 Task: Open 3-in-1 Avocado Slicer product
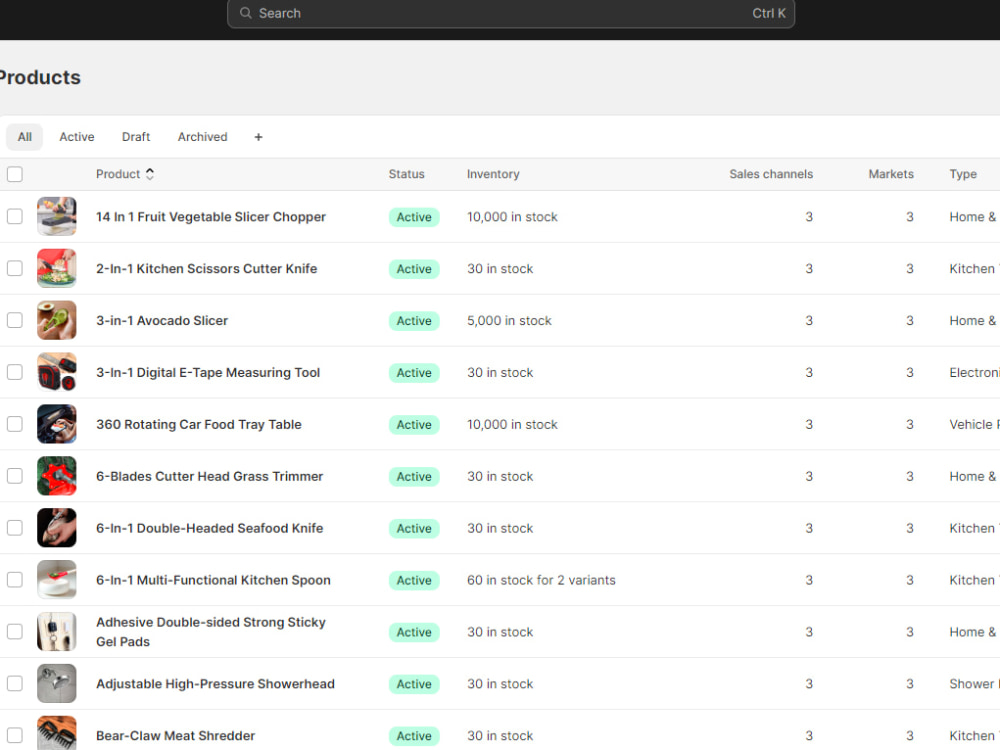click(162, 320)
